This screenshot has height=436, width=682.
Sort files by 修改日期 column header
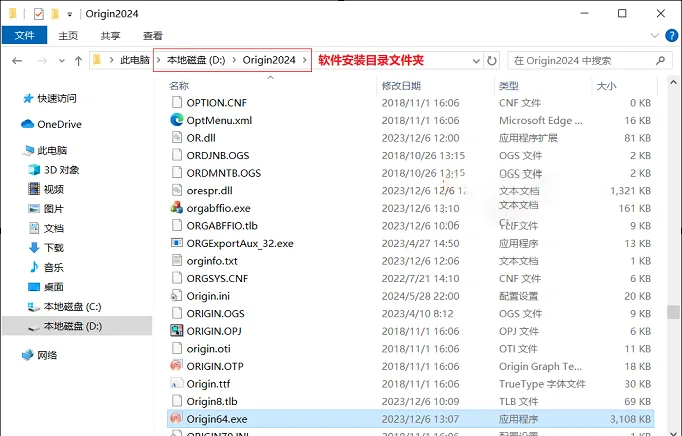click(x=401, y=86)
